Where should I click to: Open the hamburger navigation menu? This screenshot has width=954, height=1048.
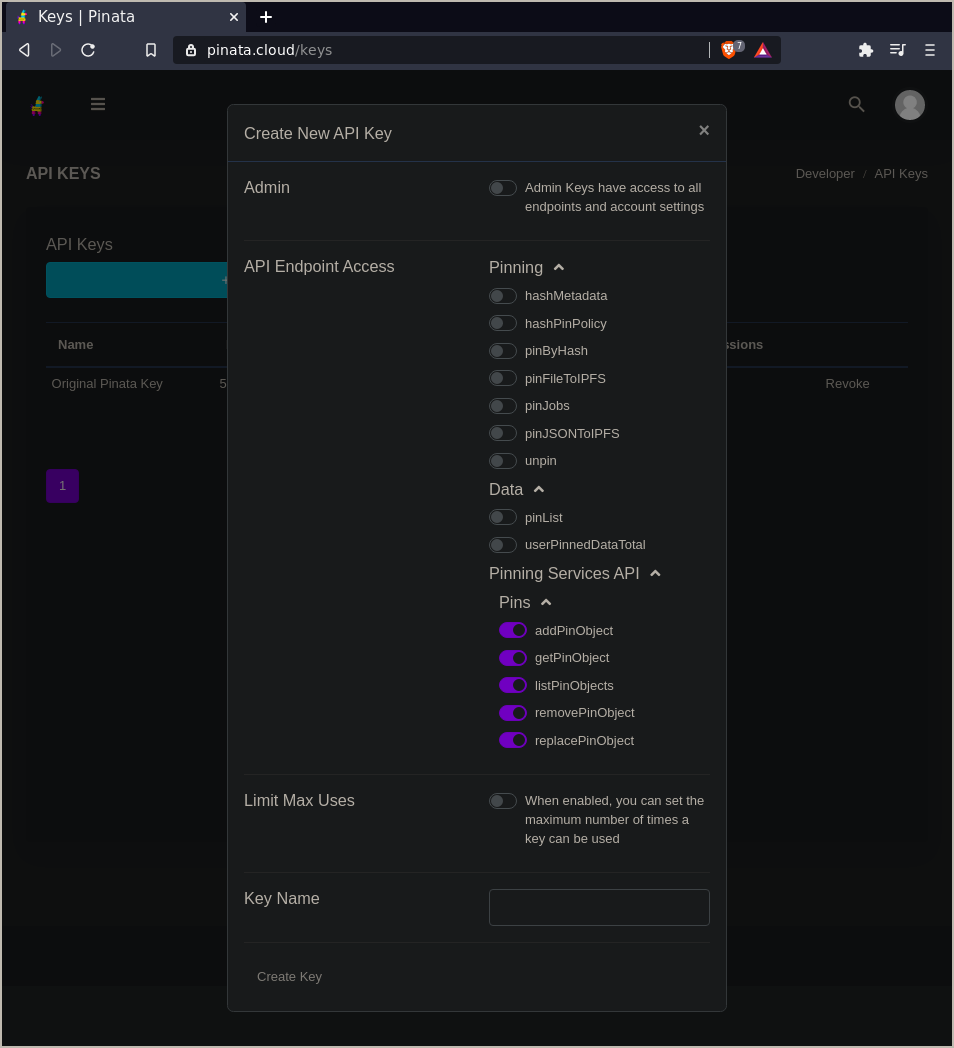coord(97,104)
